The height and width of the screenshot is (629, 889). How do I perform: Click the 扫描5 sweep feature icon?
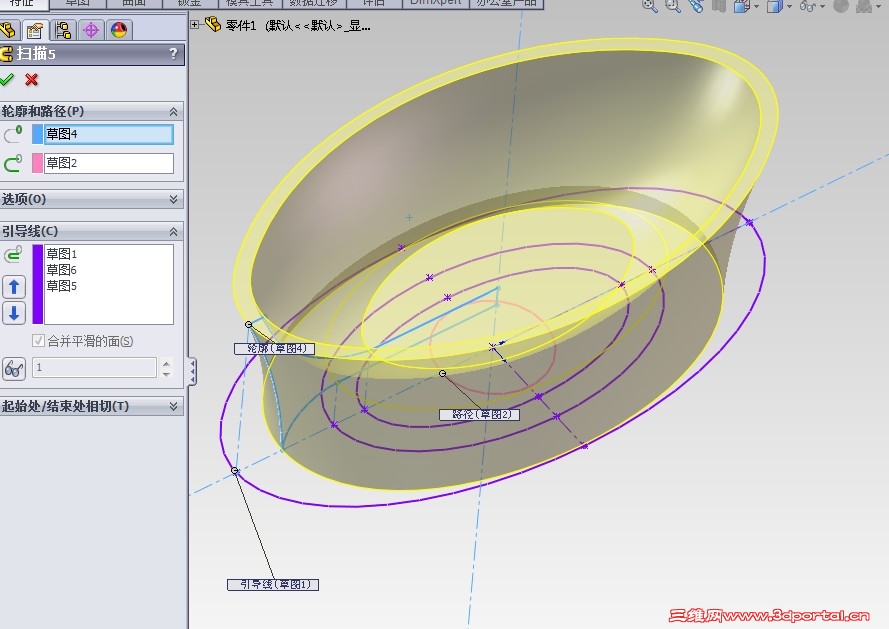coord(7,54)
